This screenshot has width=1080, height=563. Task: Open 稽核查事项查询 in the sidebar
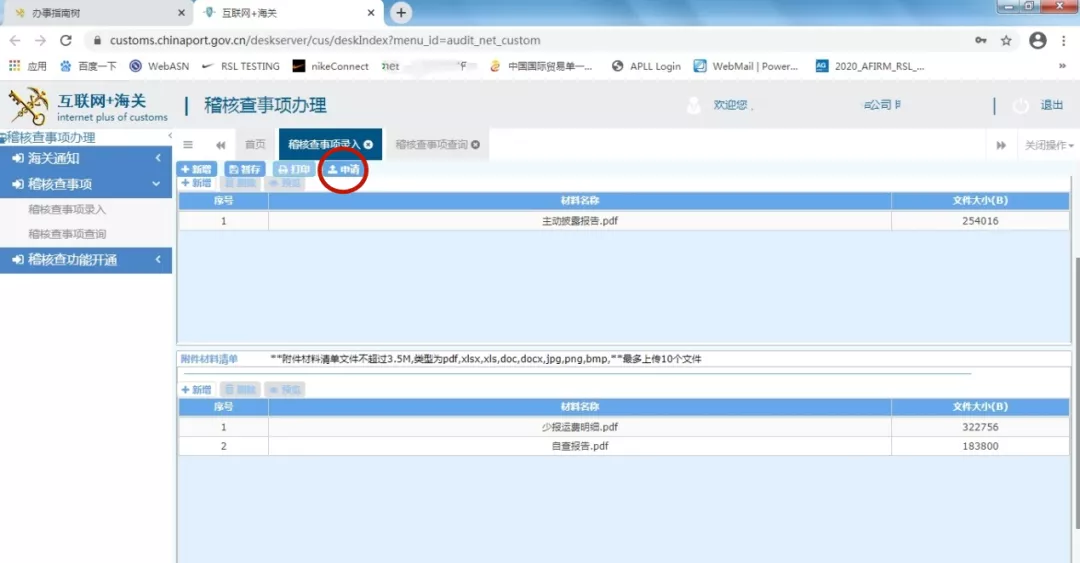click(x=67, y=234)
